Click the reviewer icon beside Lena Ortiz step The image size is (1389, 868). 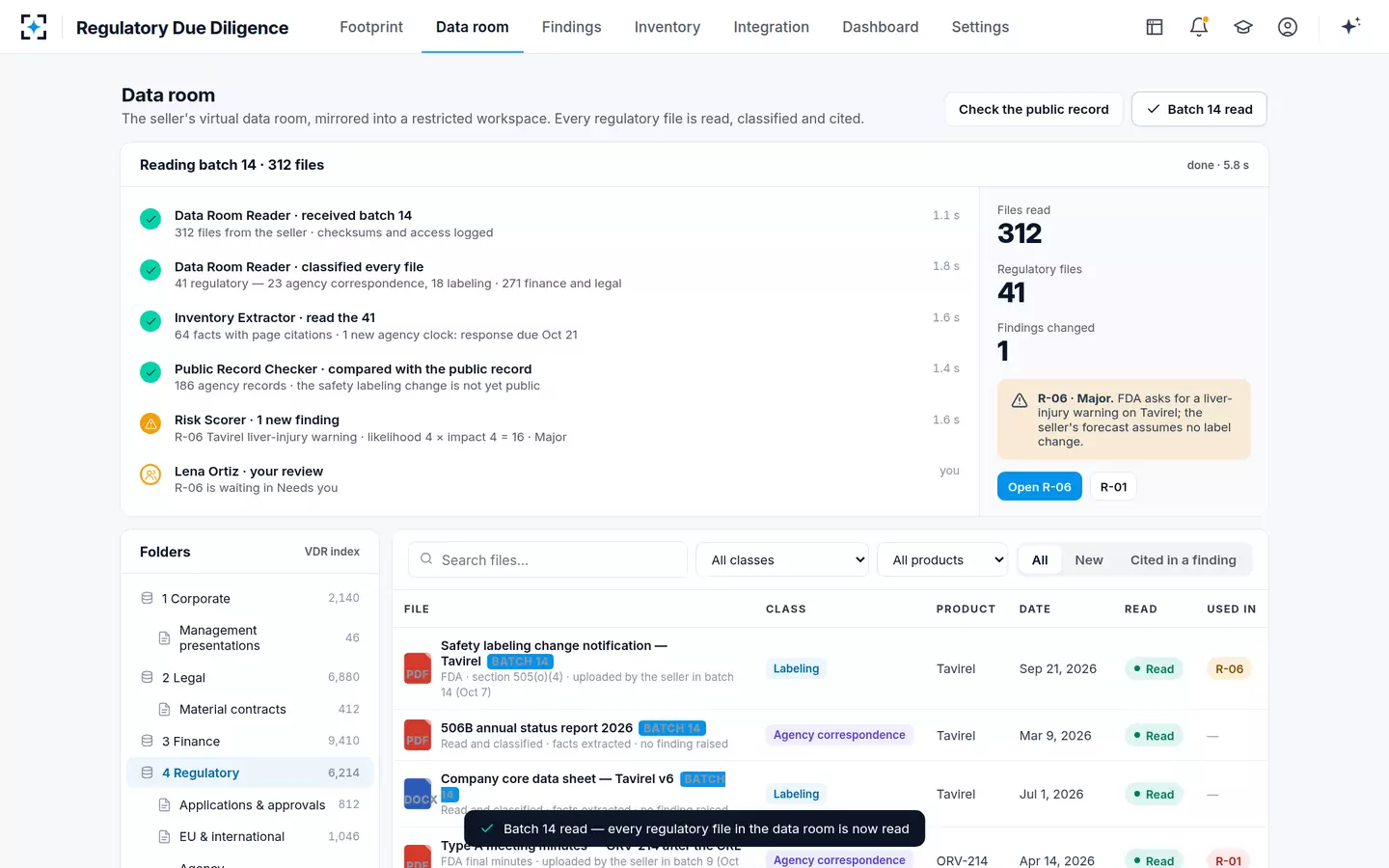coord(150,475)
